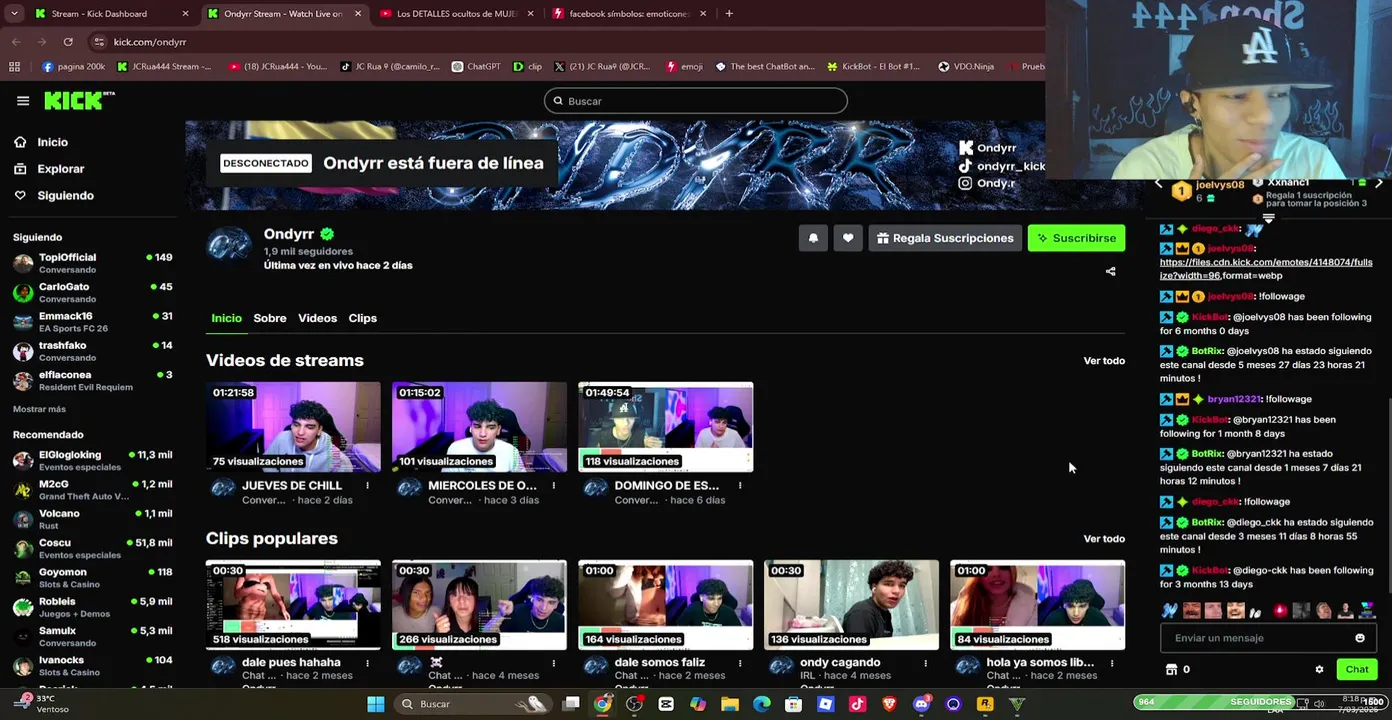Viewport: 1392px width, 720px height.
Task: Open Volcano recommended channel
Action: [x=92, y=519]
